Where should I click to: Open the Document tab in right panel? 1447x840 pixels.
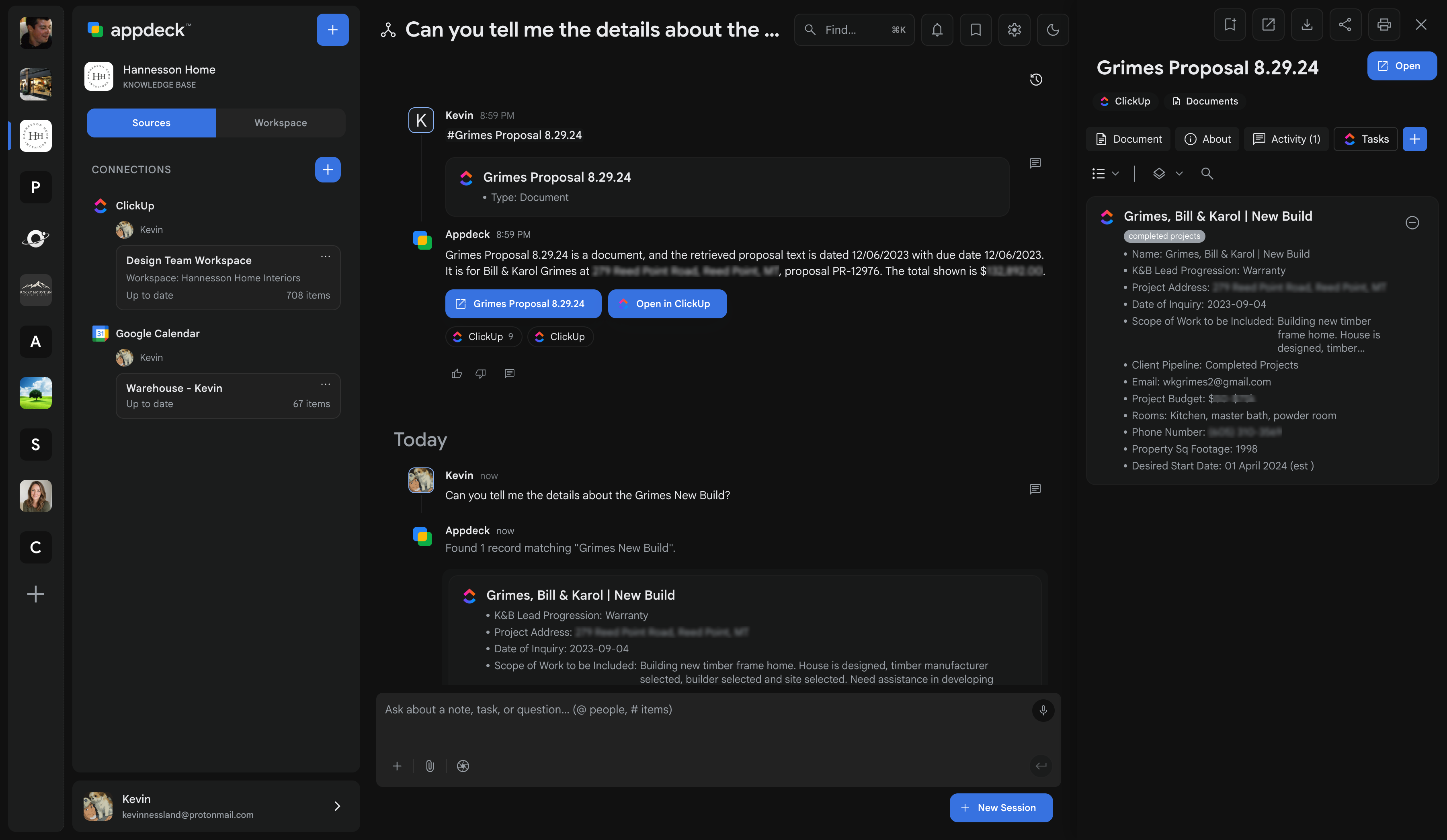(1128, 139)
